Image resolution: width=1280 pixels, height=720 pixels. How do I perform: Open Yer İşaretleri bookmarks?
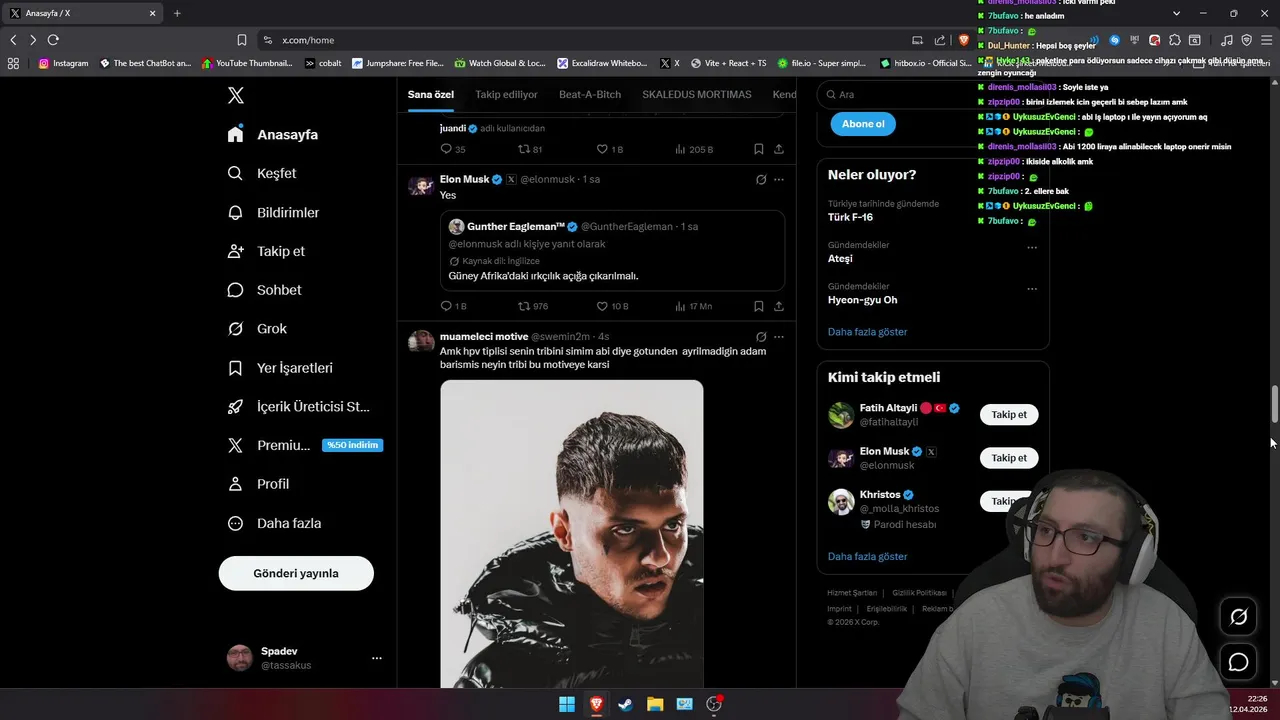click(x=280, y=368)
